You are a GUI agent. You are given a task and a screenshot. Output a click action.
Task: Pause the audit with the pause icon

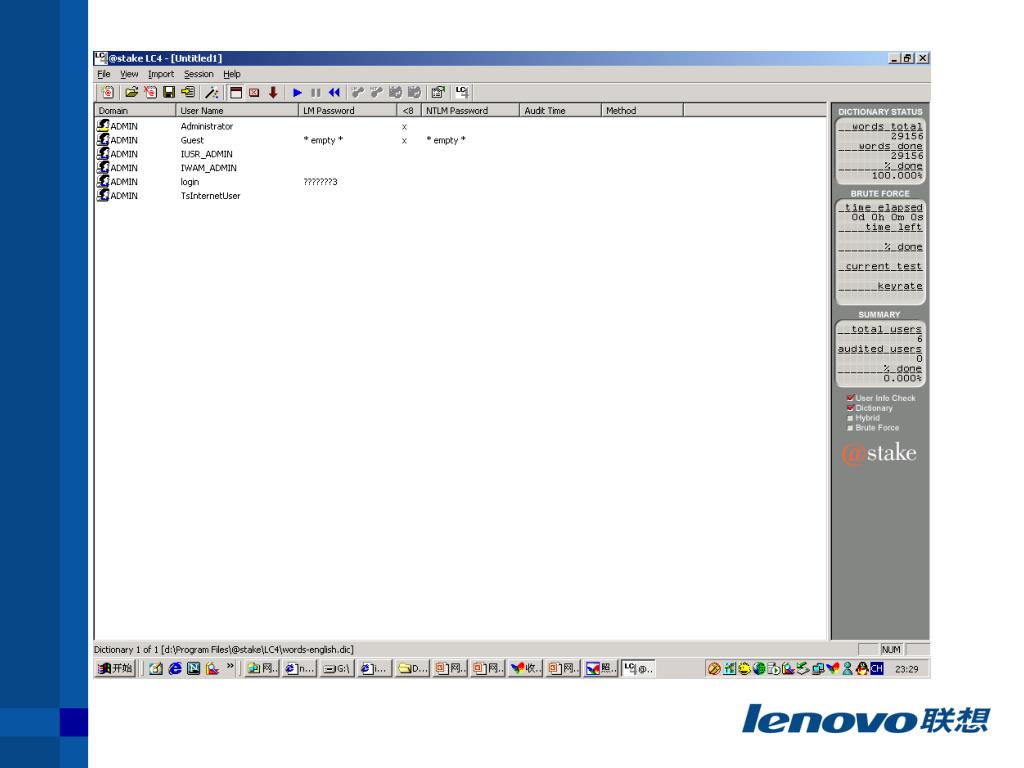coord(316,93)
